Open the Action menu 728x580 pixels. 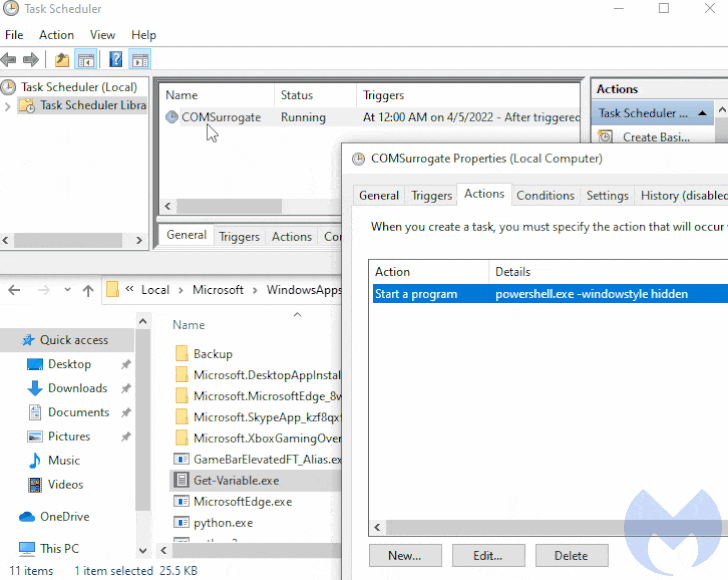coord(56,35)
